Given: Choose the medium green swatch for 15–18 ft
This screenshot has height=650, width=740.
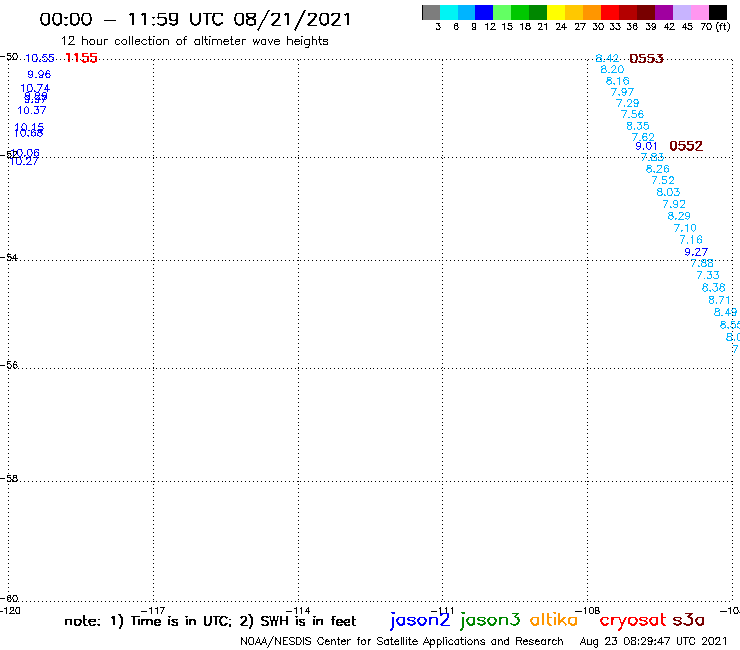Looking at the screenshot, I should pos(520,12).
